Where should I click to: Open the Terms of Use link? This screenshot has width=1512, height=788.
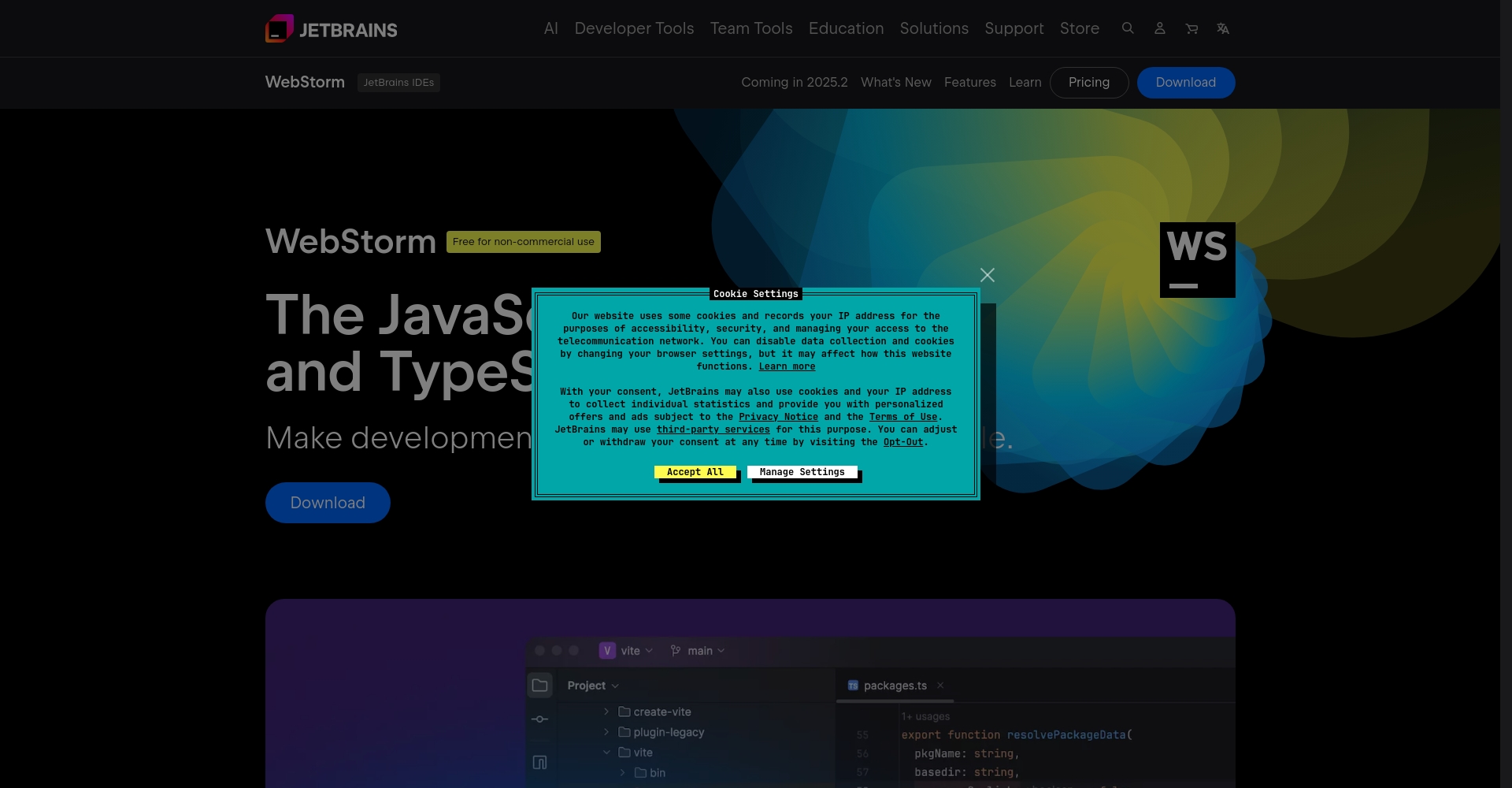click(903, 417)
